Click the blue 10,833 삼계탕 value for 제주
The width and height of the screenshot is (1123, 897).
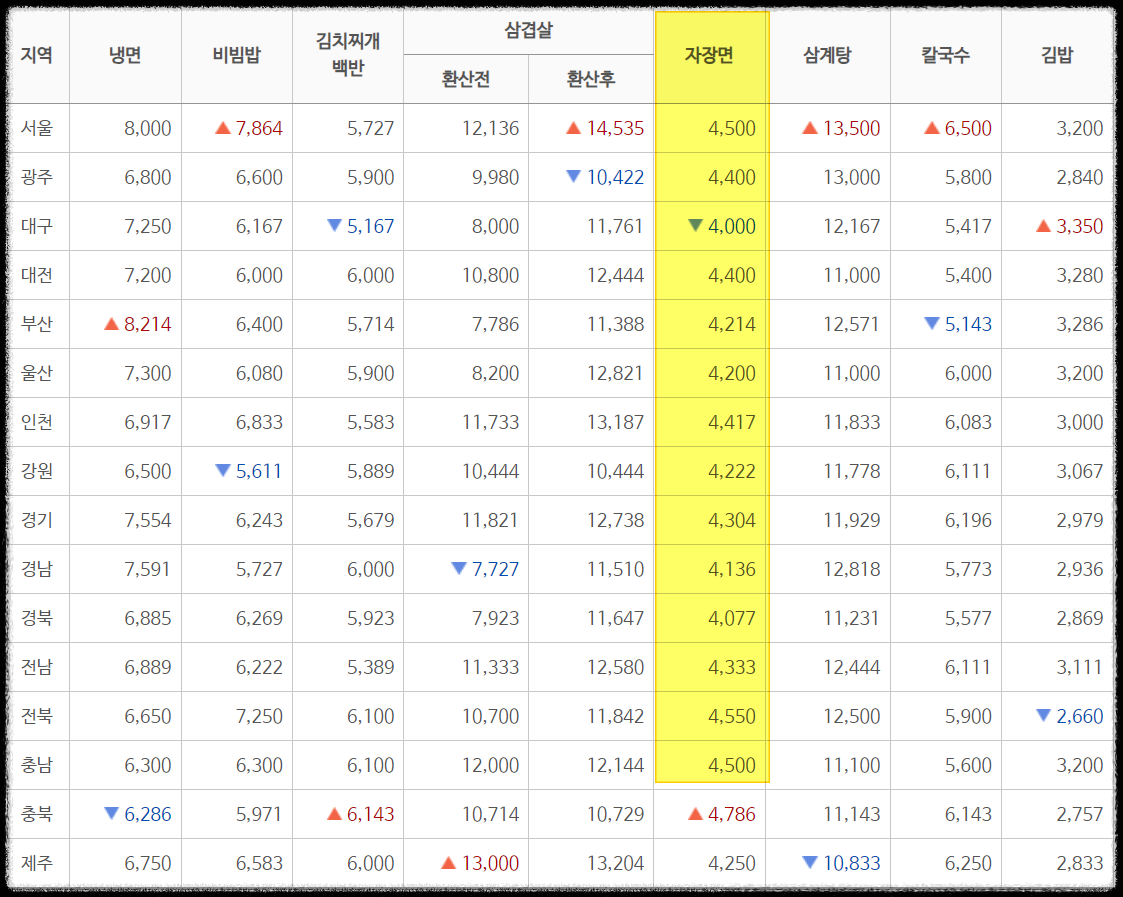pos(852,863)
